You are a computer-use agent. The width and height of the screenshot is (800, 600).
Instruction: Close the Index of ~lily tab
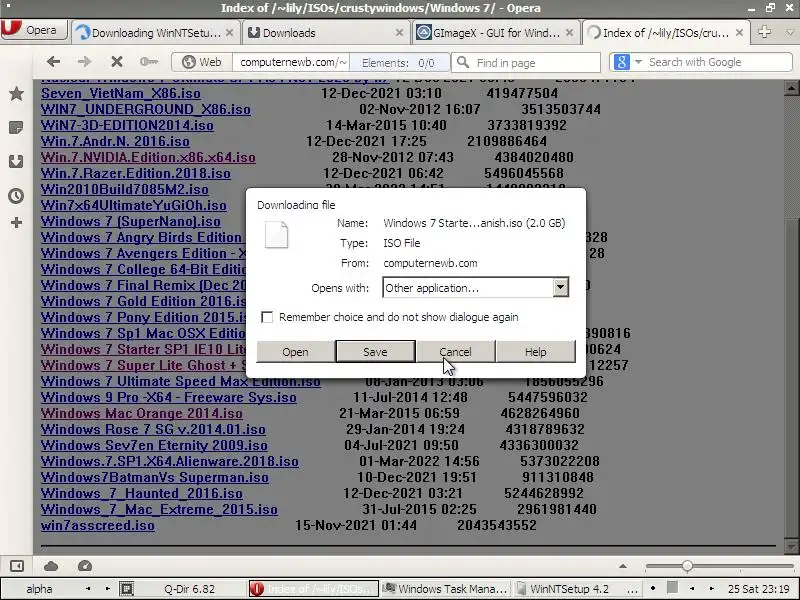(739, 33)
